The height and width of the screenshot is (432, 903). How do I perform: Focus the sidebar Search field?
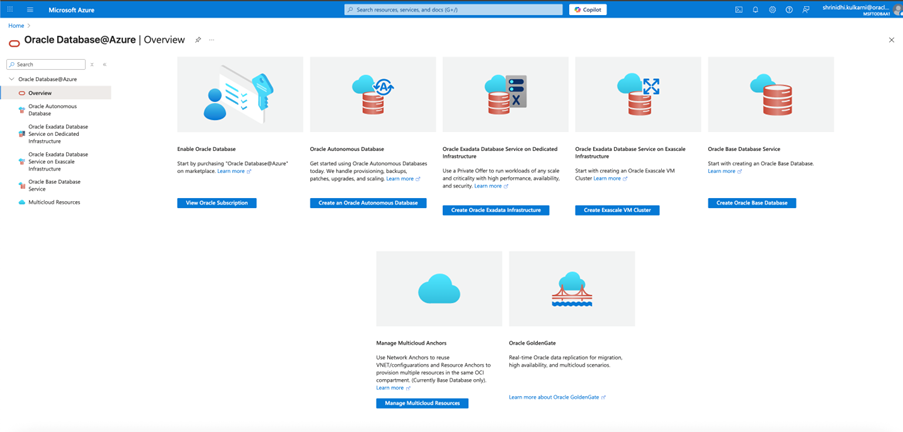point(46,65)
